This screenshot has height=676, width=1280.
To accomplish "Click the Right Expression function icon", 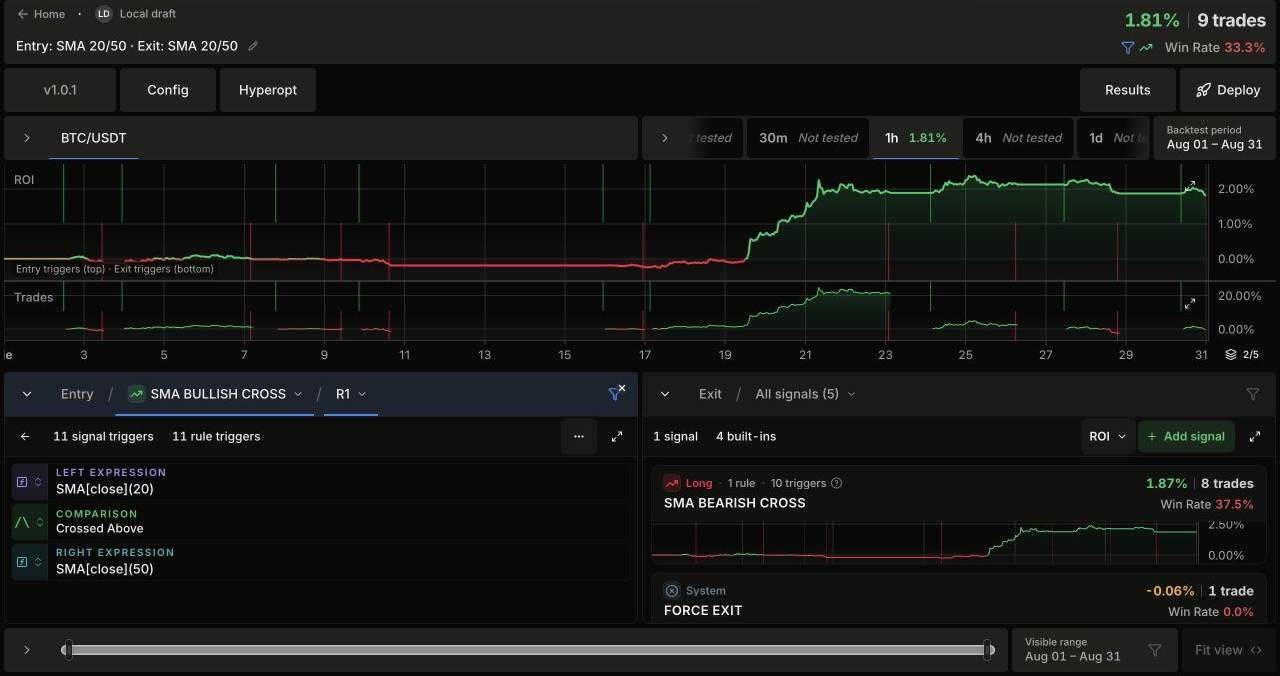I will tap(23, 562).
